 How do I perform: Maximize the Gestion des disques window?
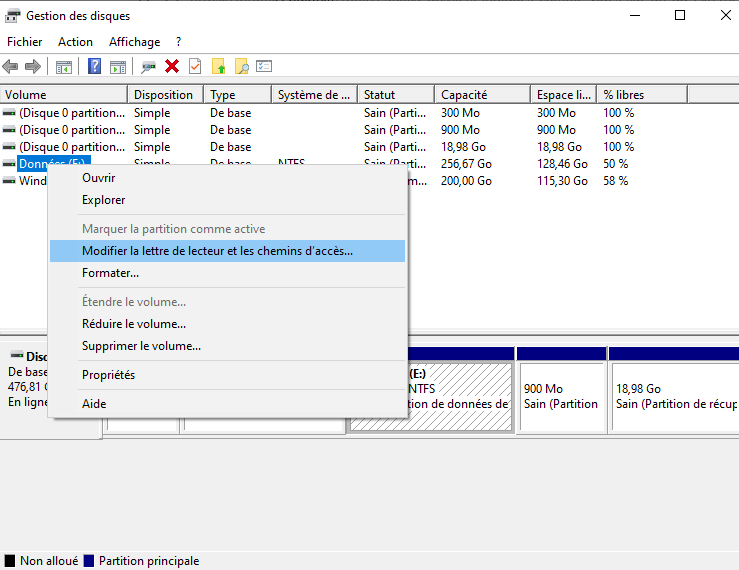point(680,16)
